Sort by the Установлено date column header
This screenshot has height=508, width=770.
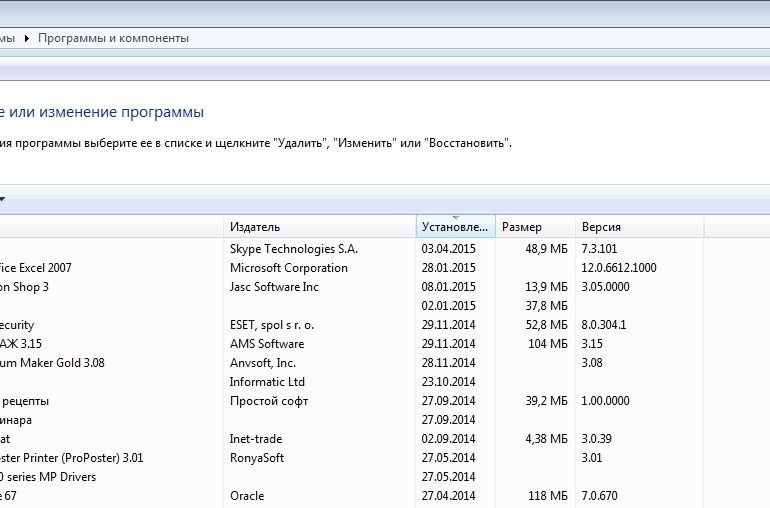coord(455,227)
